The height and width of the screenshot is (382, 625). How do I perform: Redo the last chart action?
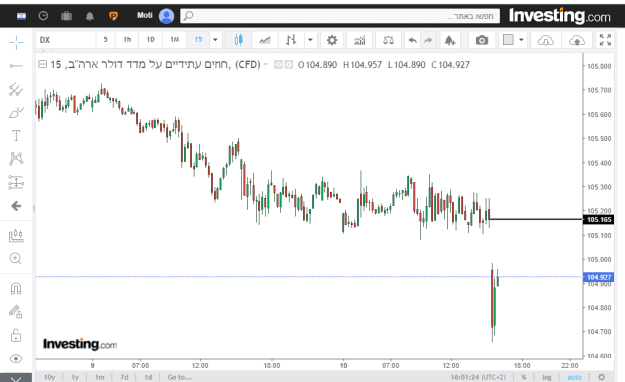(x=428, y=40)
